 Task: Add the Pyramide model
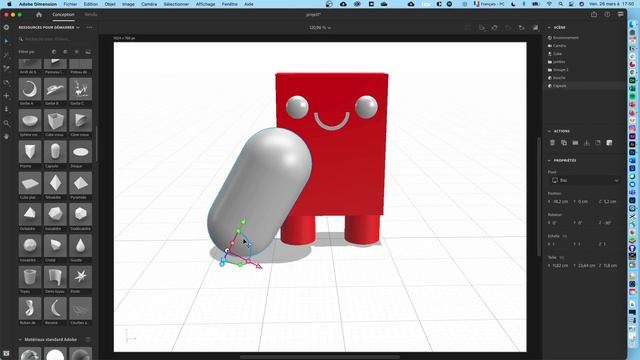coord(80,183)
